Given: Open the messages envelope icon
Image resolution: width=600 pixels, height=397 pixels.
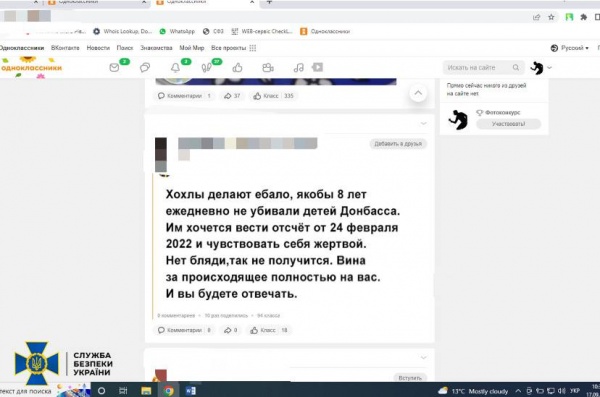Looking at the screenshot, I should coord(114,68).
